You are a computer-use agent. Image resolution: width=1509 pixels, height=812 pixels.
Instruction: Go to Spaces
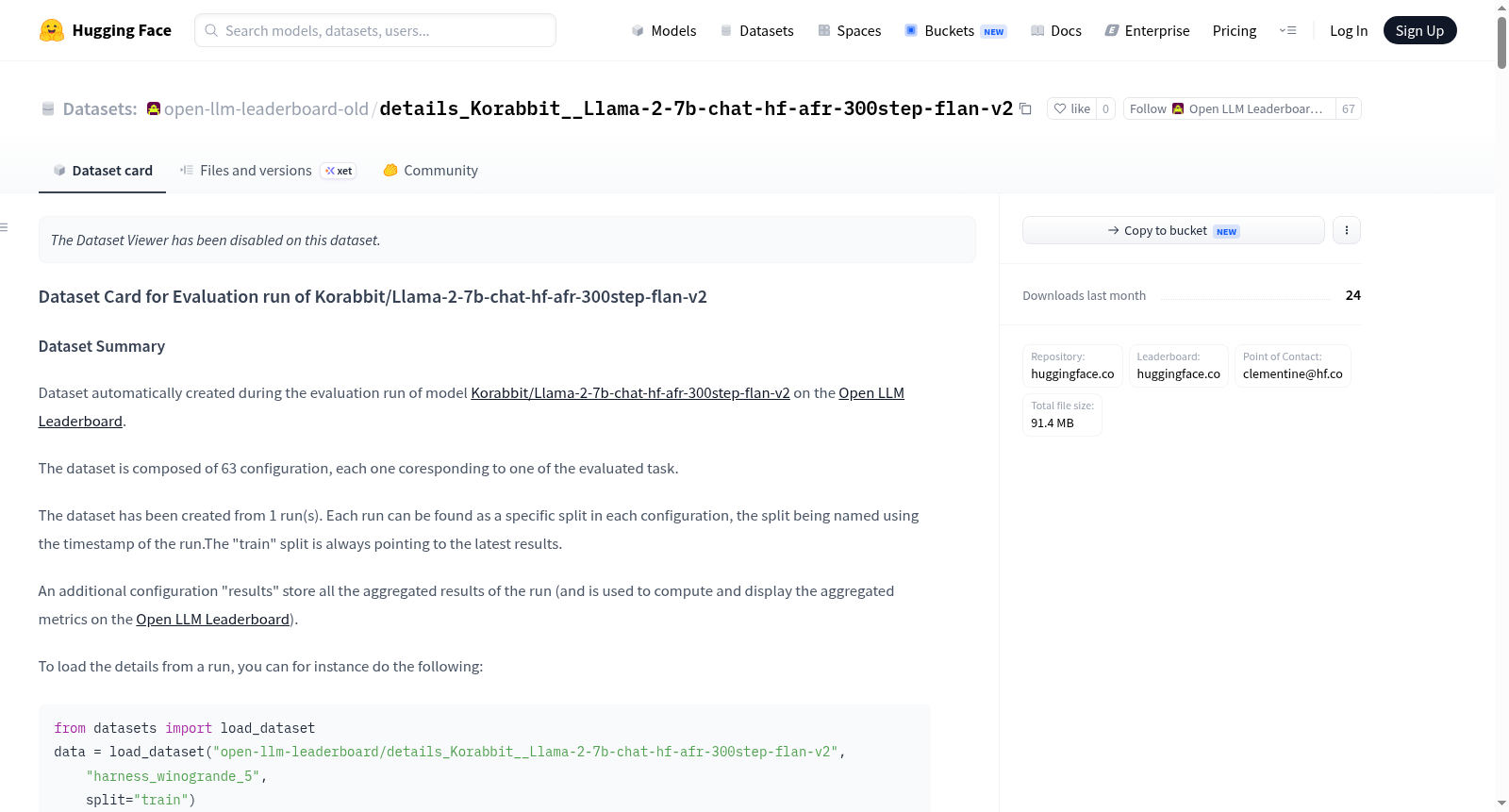click(849, 30)
